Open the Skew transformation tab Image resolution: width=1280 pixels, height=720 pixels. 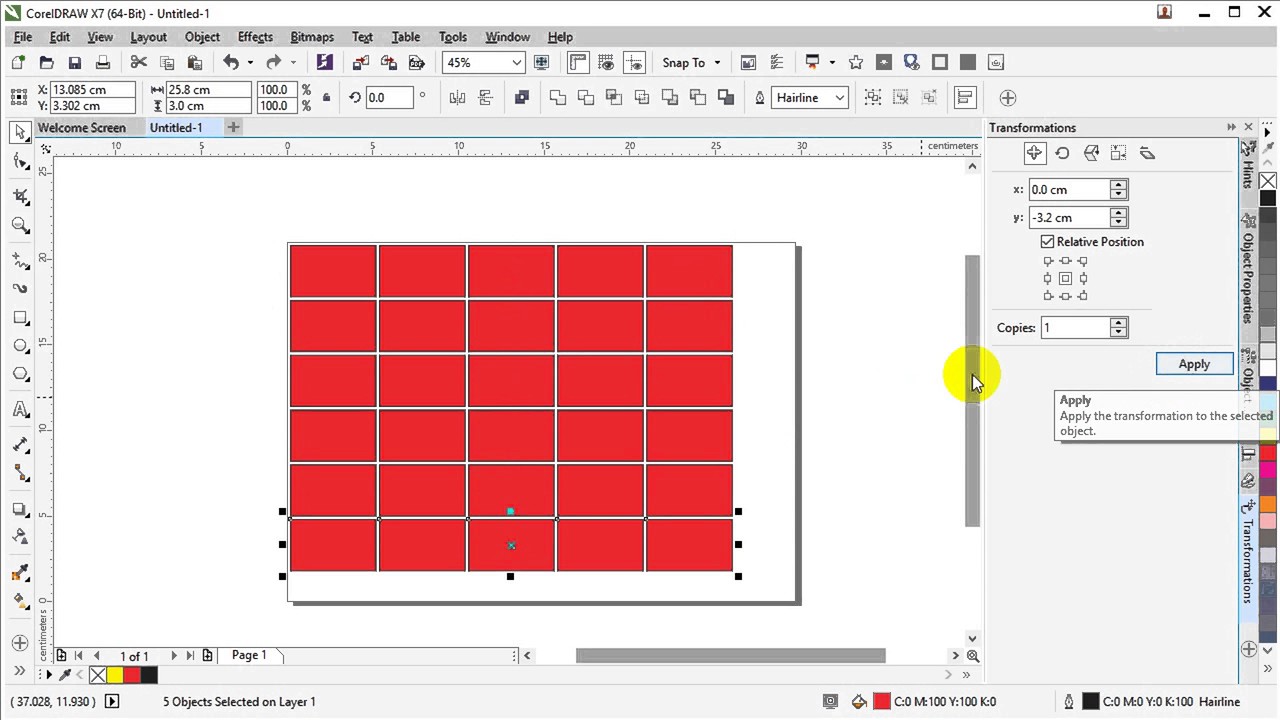1147,153
